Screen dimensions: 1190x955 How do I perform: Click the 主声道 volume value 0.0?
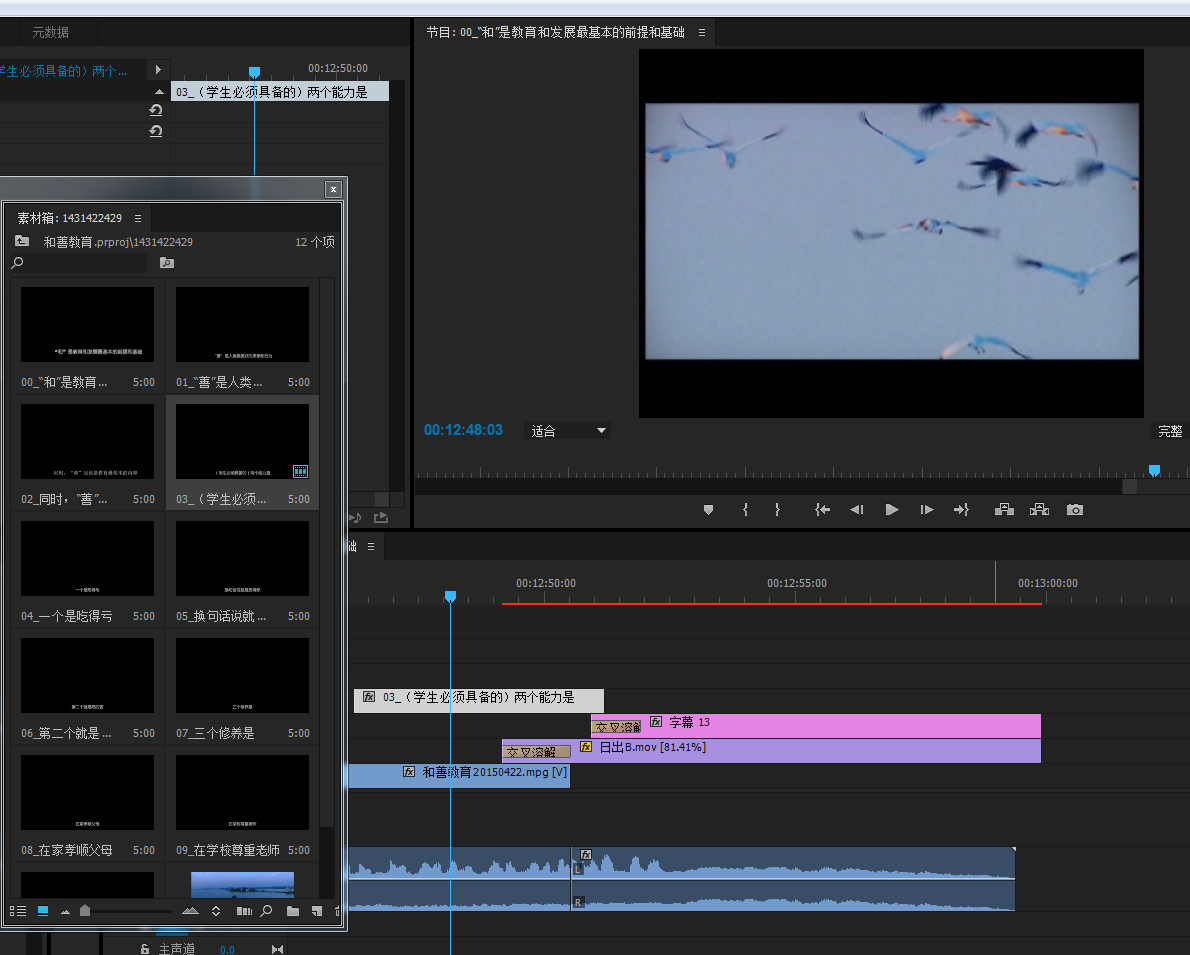point(227,950)
